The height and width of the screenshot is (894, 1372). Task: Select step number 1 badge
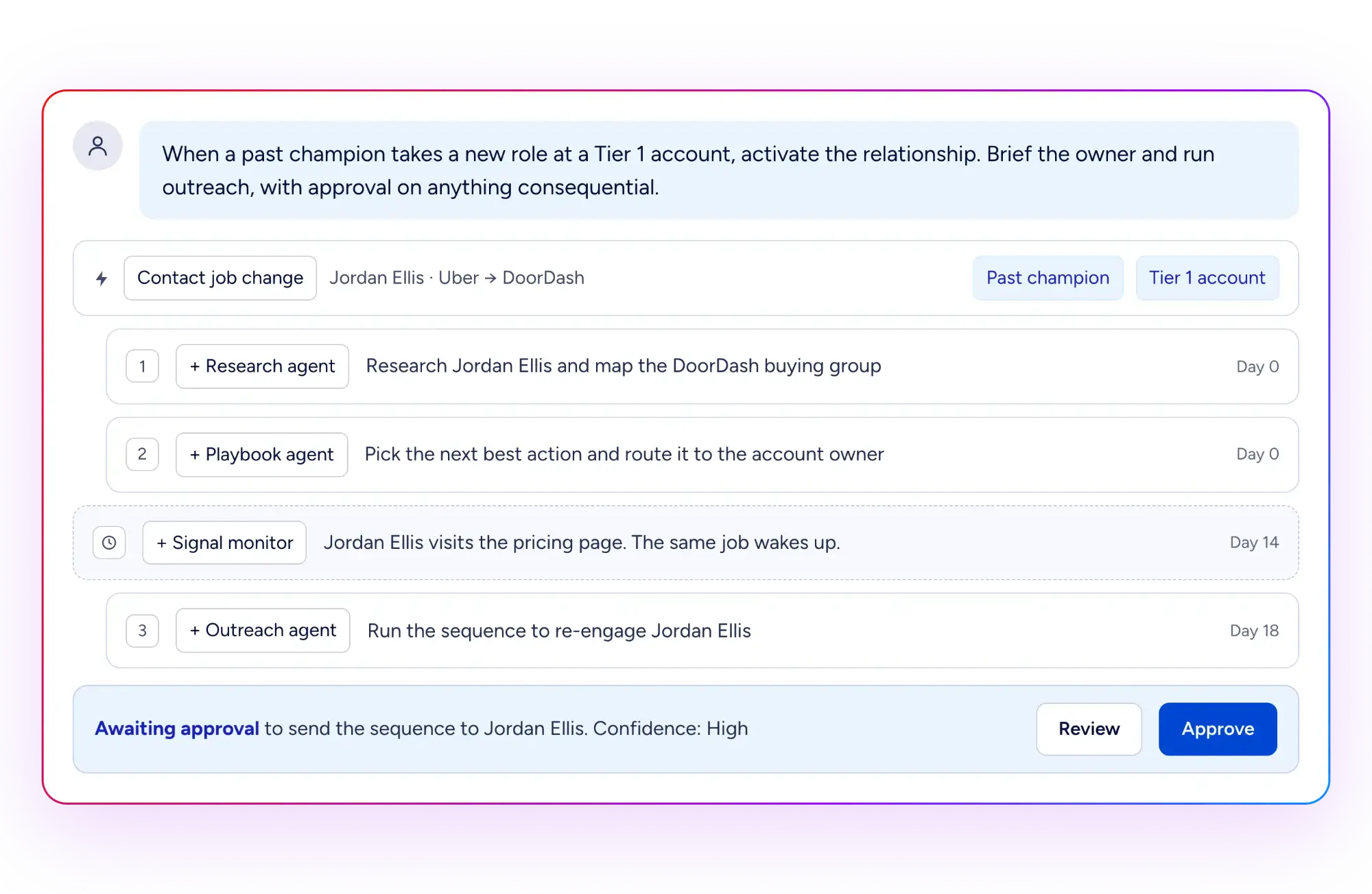coord(143,366)
